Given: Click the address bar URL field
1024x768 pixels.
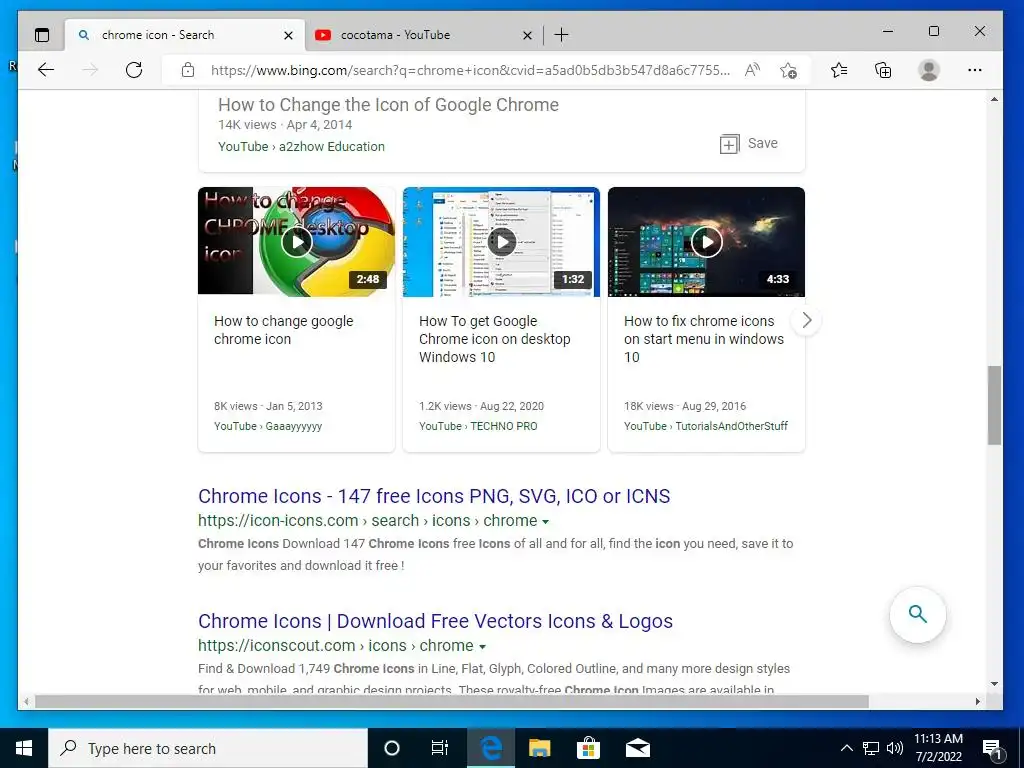Looking at the screenshot, I should [x=470, y=71].
